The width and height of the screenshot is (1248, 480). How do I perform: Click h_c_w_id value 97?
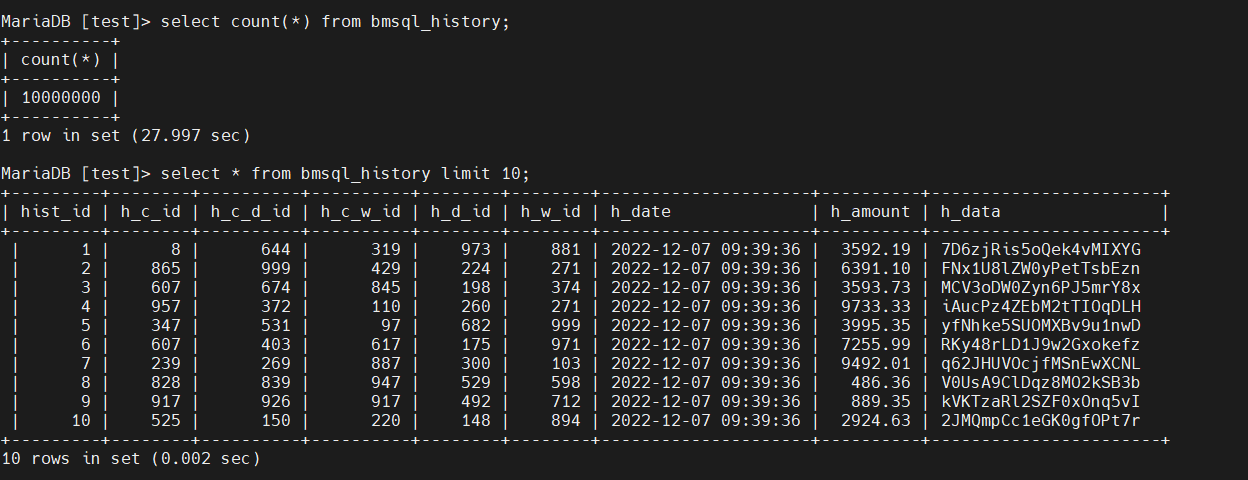click(x=391, y=326)
